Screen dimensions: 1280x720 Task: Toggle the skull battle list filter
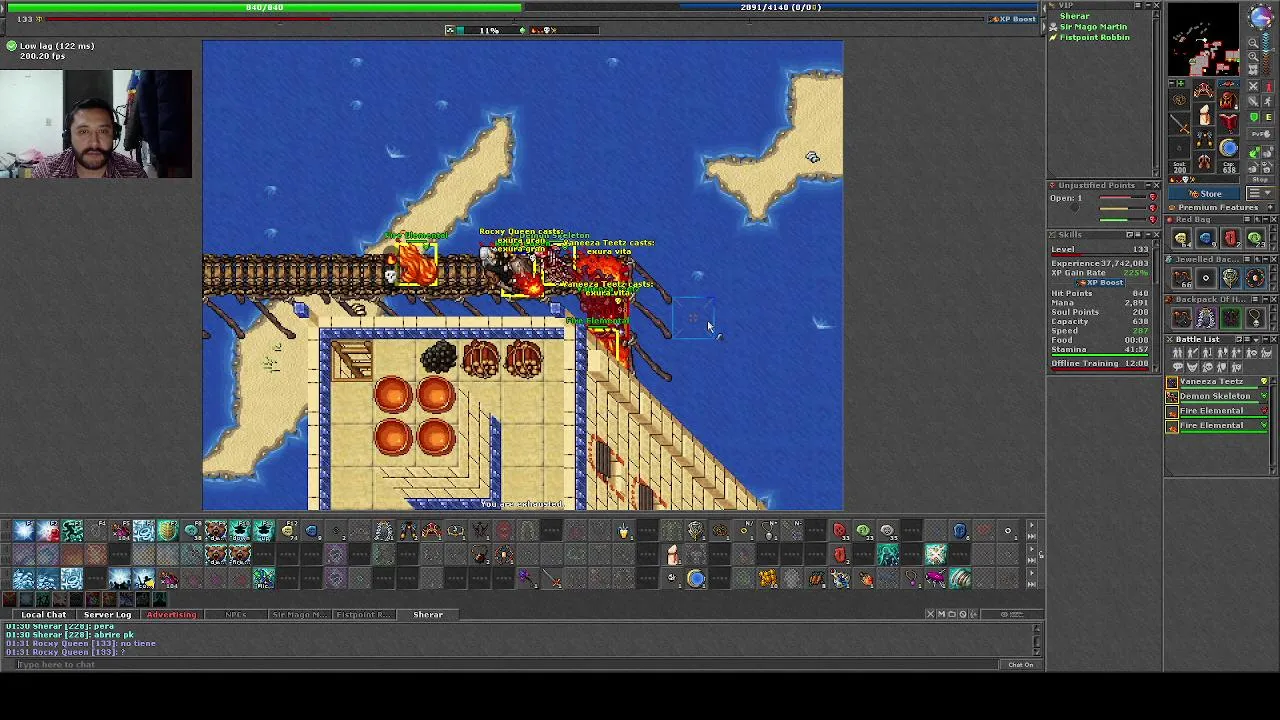point(1207,367)
